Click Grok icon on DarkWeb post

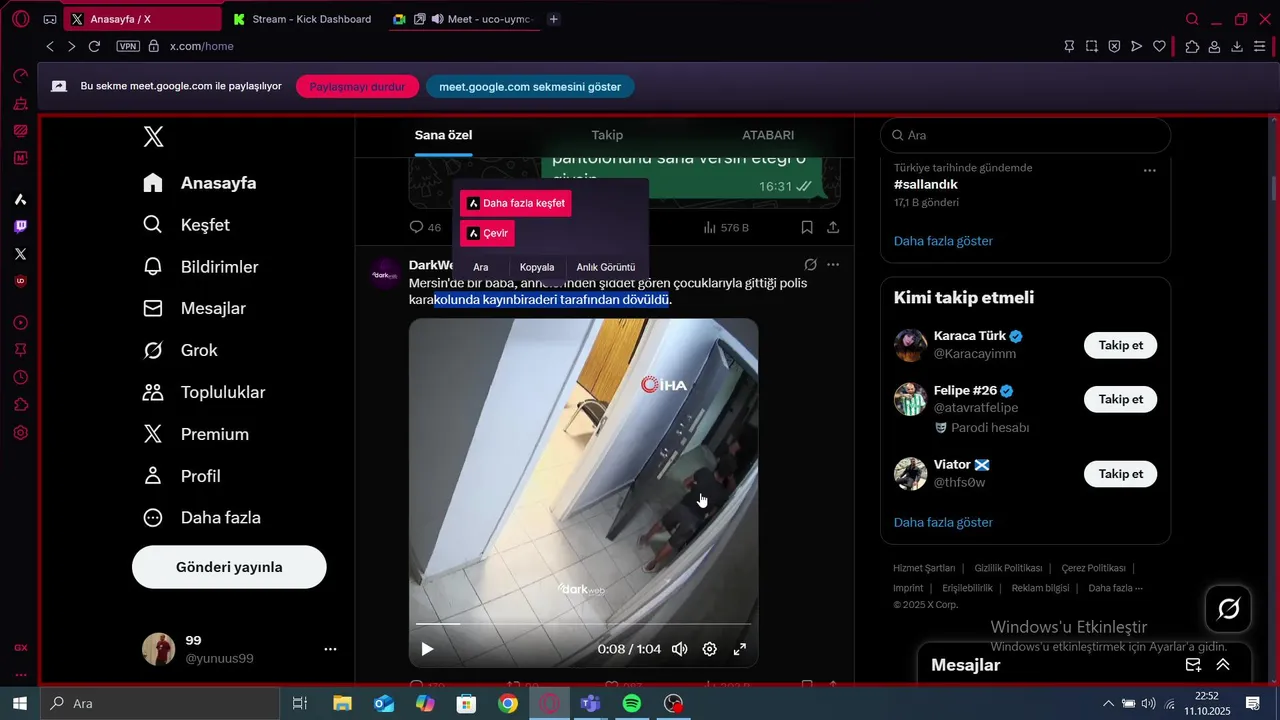pyautogui.click(x=811, y=265)
